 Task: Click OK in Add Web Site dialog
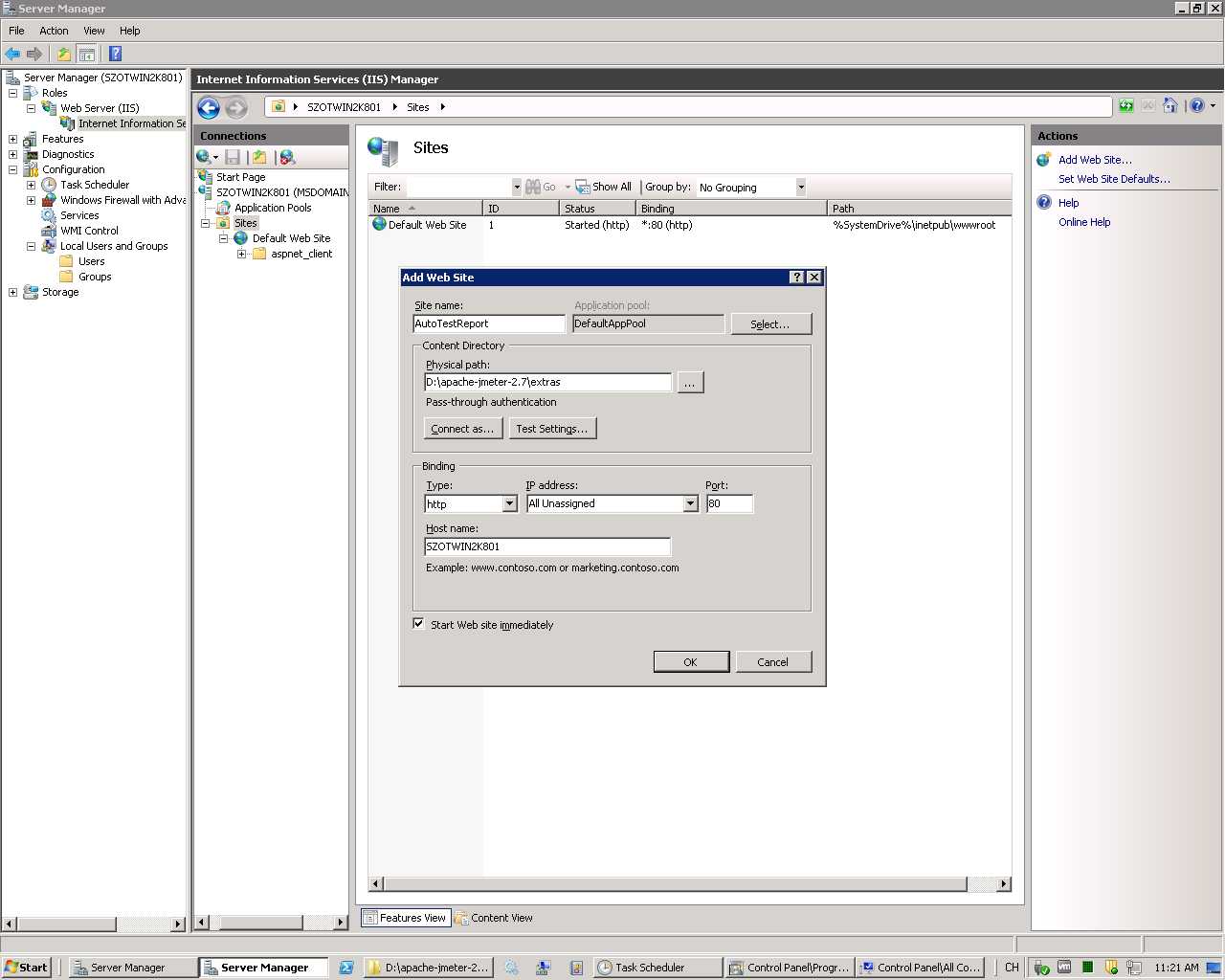pyautogui.click(x=691, y=662)
